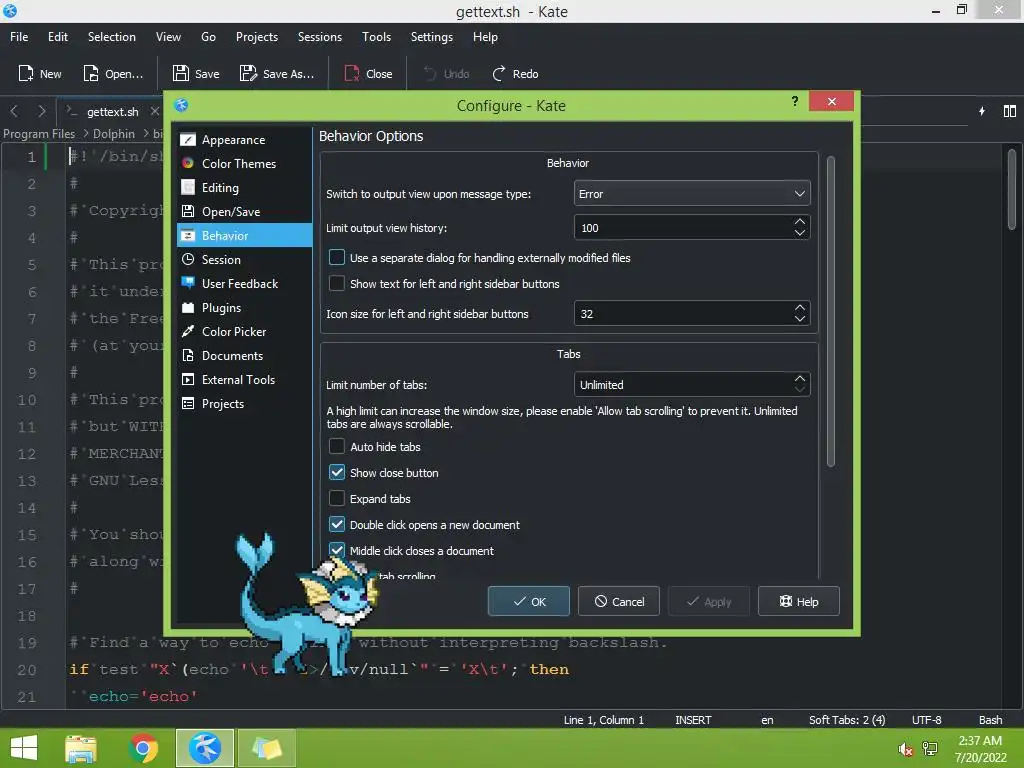Open the Settings menu
Screen dimensions: 1024x768
coord(432,37)
